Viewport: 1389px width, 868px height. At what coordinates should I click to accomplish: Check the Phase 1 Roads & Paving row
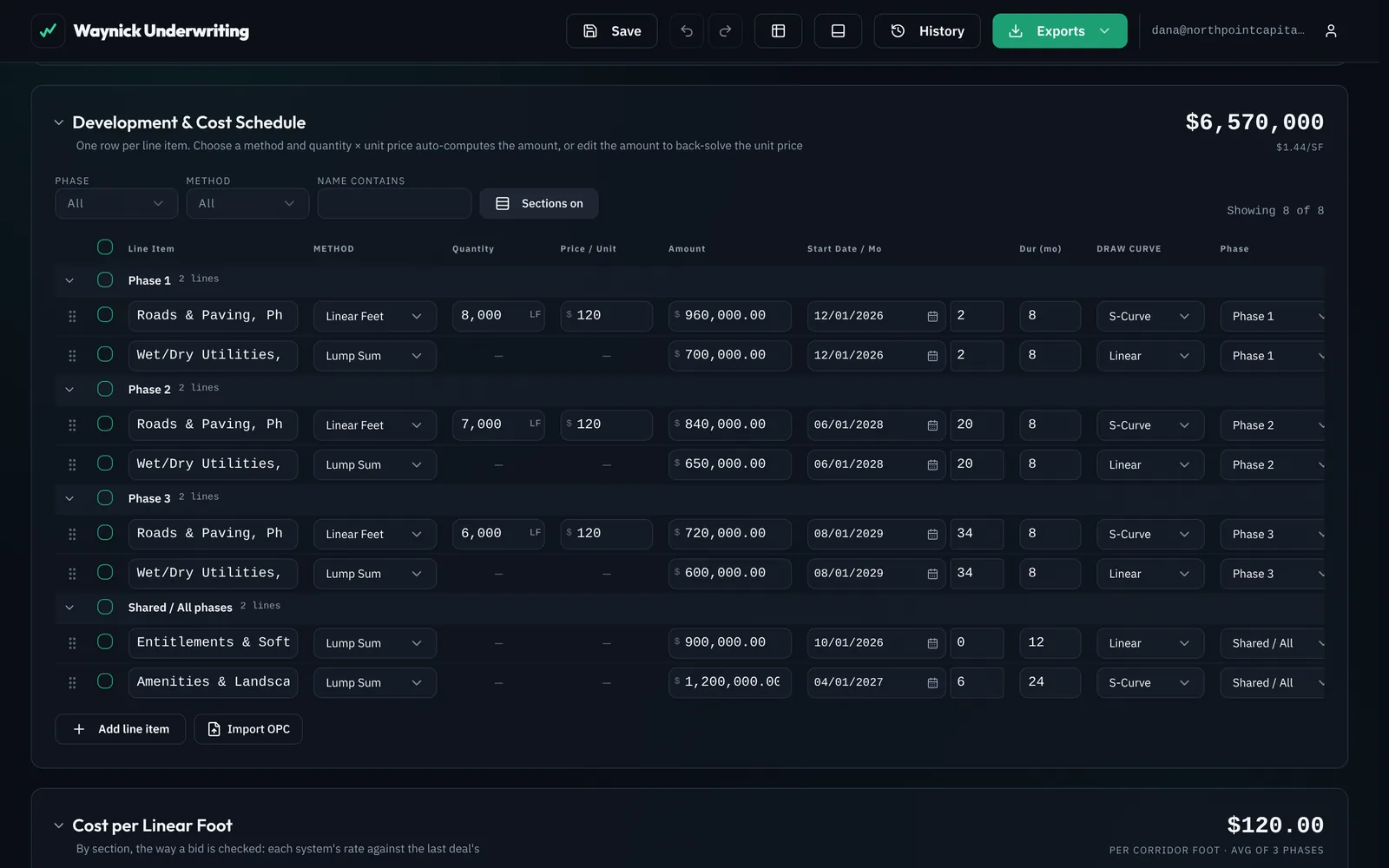(105, 315)
